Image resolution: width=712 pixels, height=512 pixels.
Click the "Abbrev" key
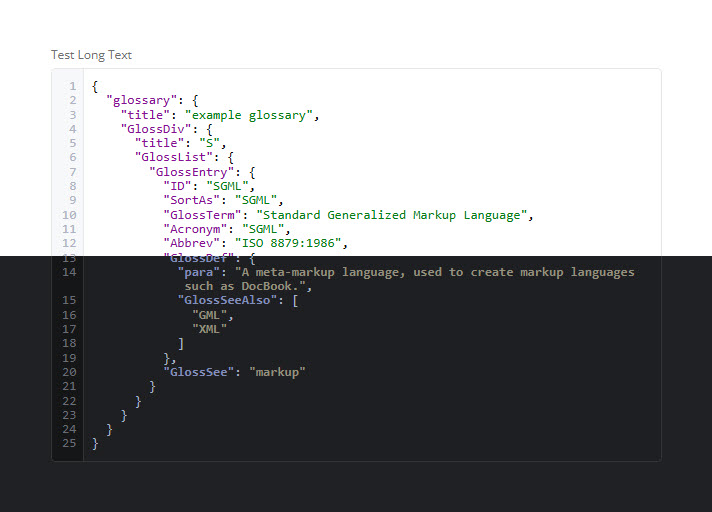coord(192,243)
